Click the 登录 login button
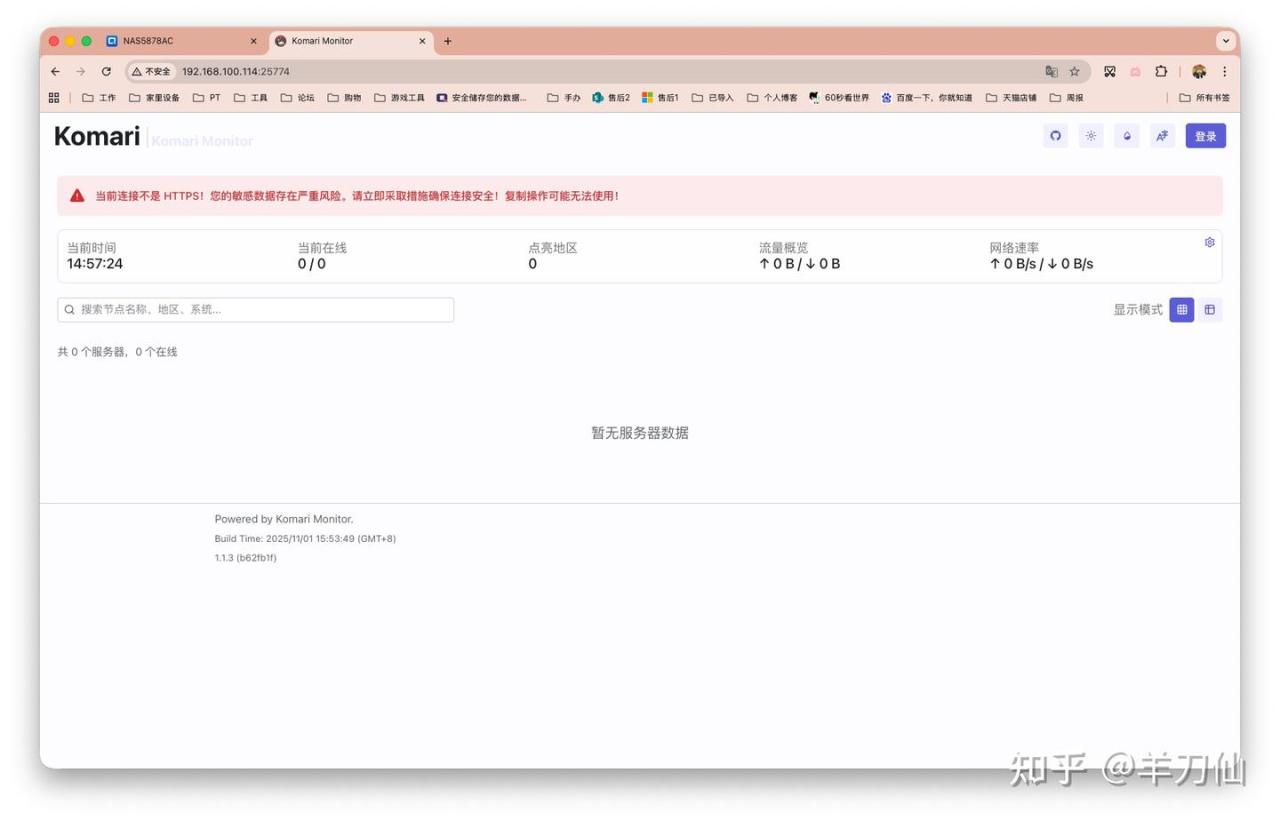The image size is (1280, 821). (x=1205, y=137)
